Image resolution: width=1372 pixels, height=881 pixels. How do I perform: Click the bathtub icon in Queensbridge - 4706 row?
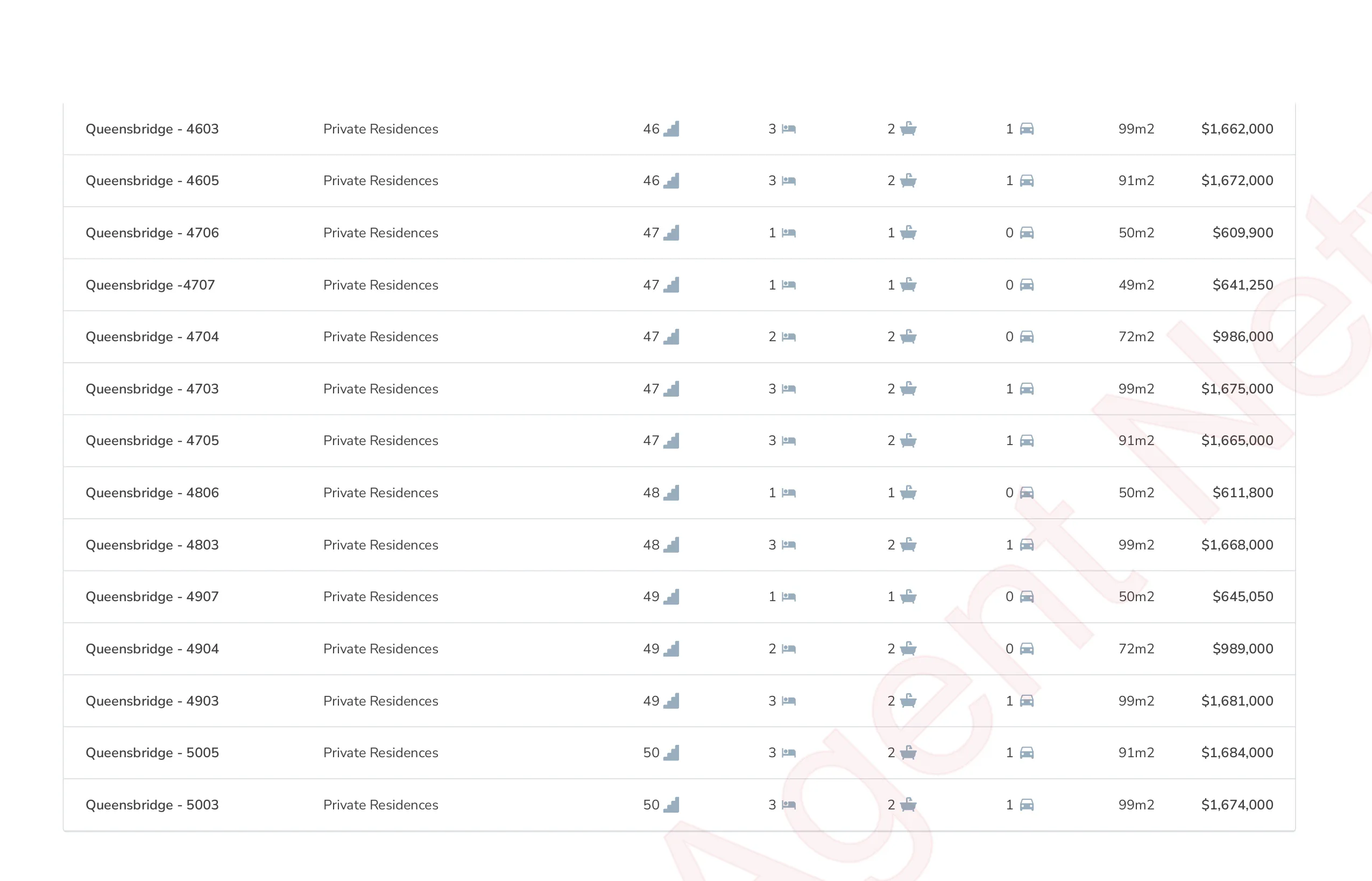(x=908, y=233)
